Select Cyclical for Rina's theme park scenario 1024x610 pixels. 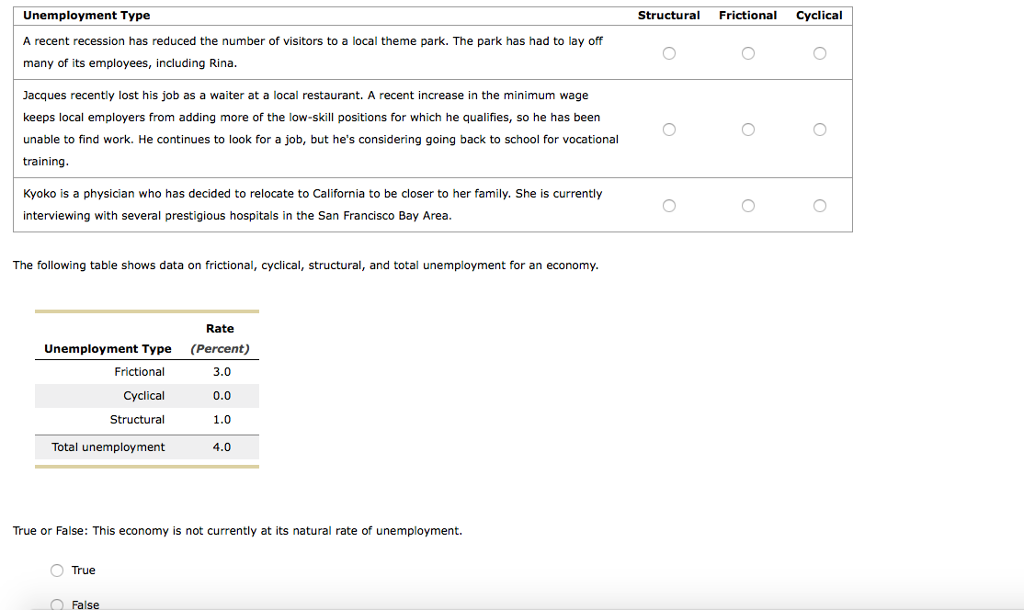point(819,52)
